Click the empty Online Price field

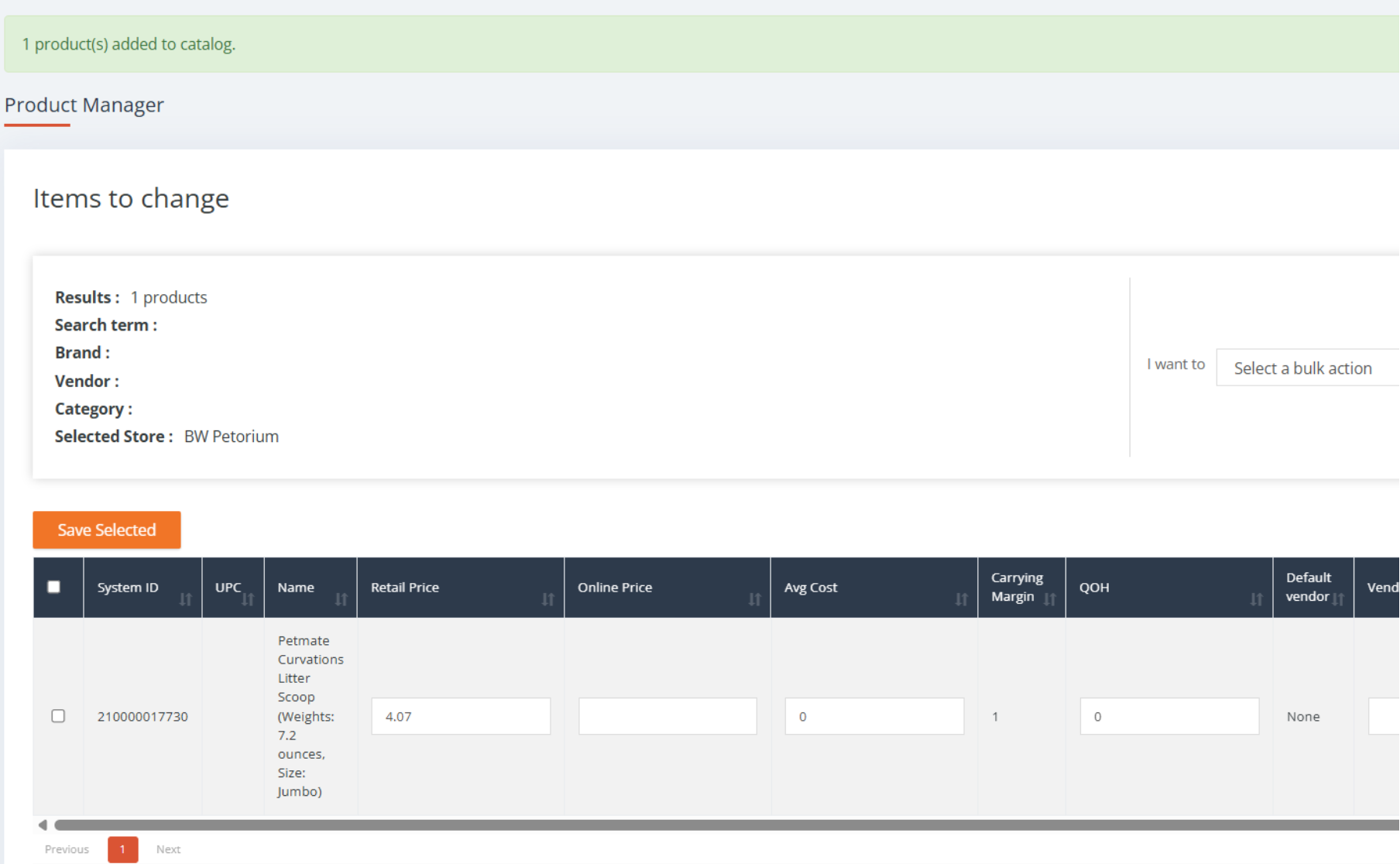(667, 716)
